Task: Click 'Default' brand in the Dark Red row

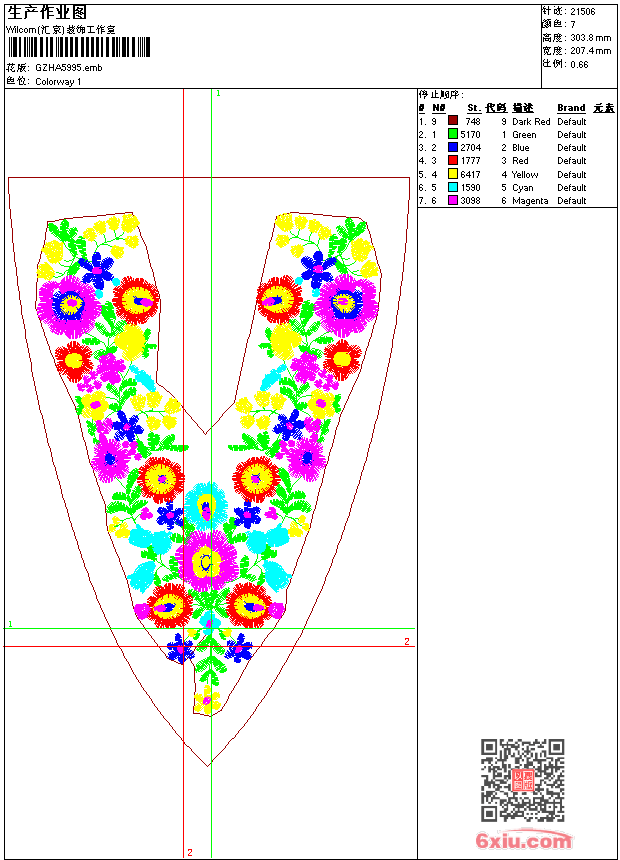Action: (572, 121)
